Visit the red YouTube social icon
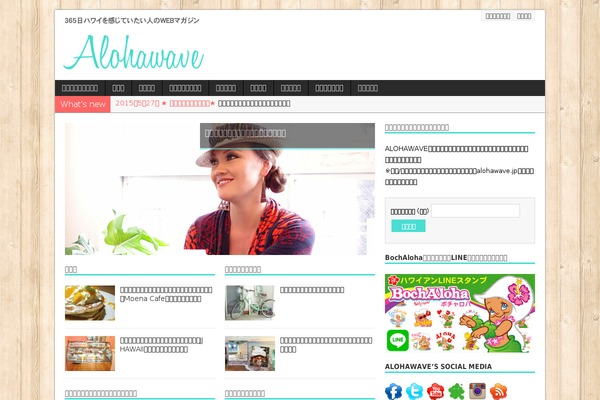Screen dimensions: 600x400 [435, 391]
